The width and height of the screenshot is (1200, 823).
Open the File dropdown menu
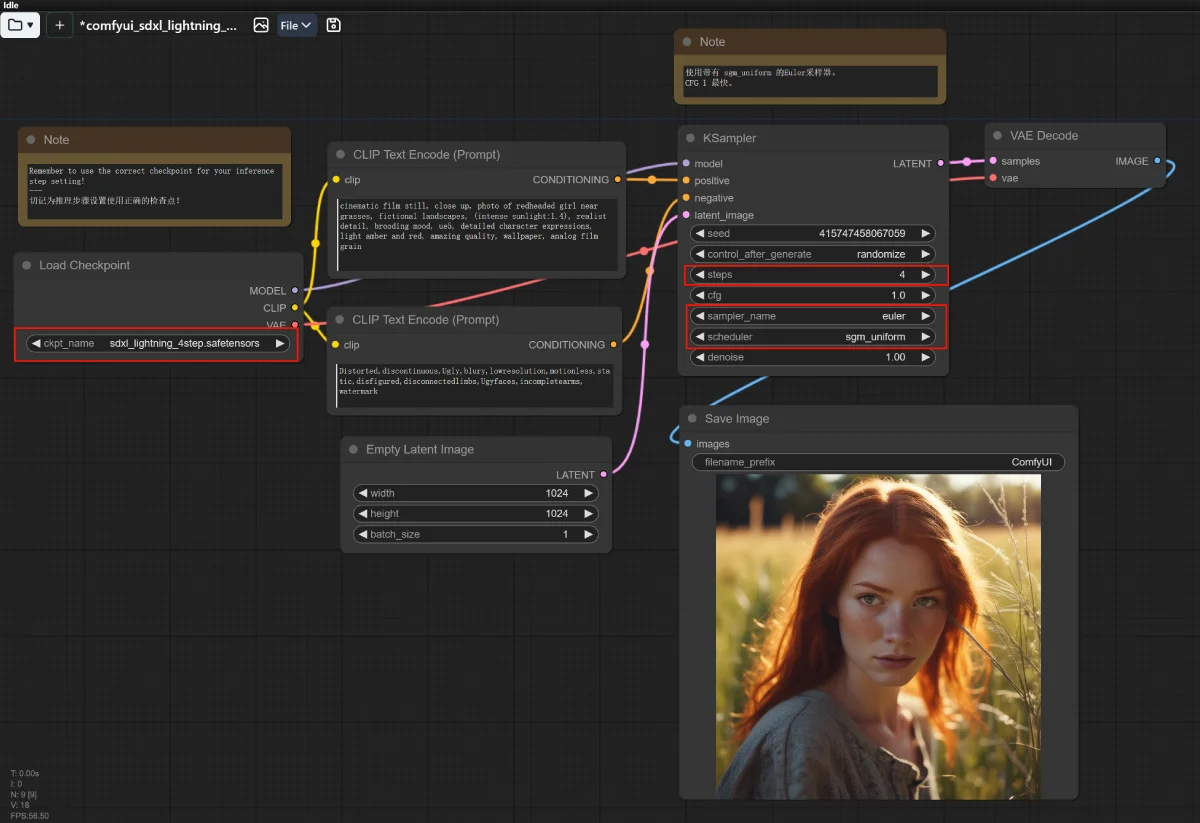tap(297, 25)
